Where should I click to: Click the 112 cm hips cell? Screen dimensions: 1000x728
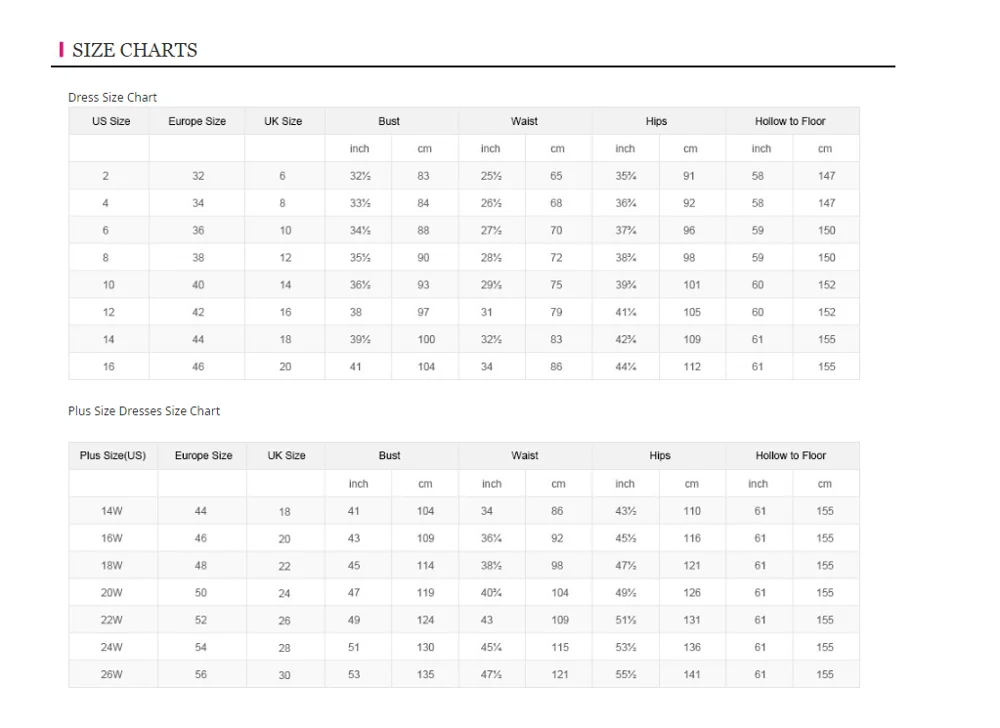point(692,367)
